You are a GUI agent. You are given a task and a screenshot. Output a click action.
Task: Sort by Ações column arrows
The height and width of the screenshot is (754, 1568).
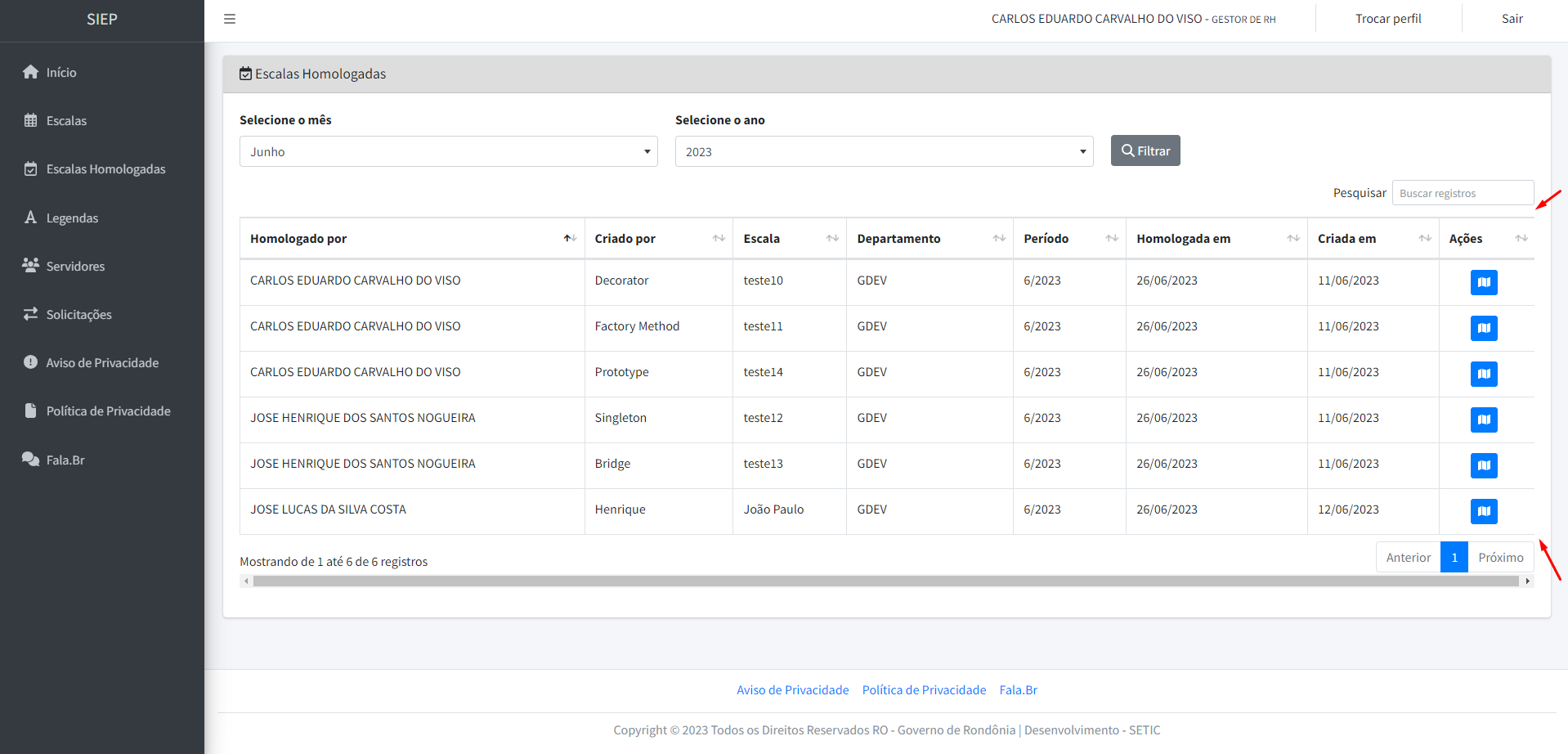pyautogui.click(x=1521, y=238)
